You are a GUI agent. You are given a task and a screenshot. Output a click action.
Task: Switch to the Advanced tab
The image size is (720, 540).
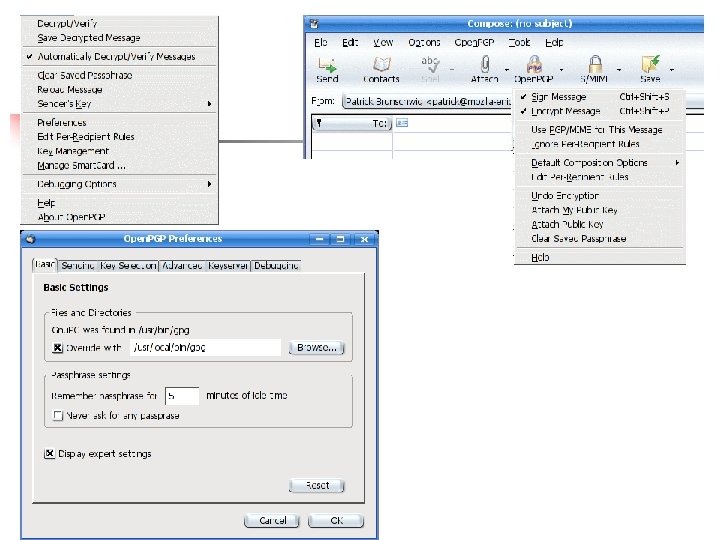(x=182, y=265)
